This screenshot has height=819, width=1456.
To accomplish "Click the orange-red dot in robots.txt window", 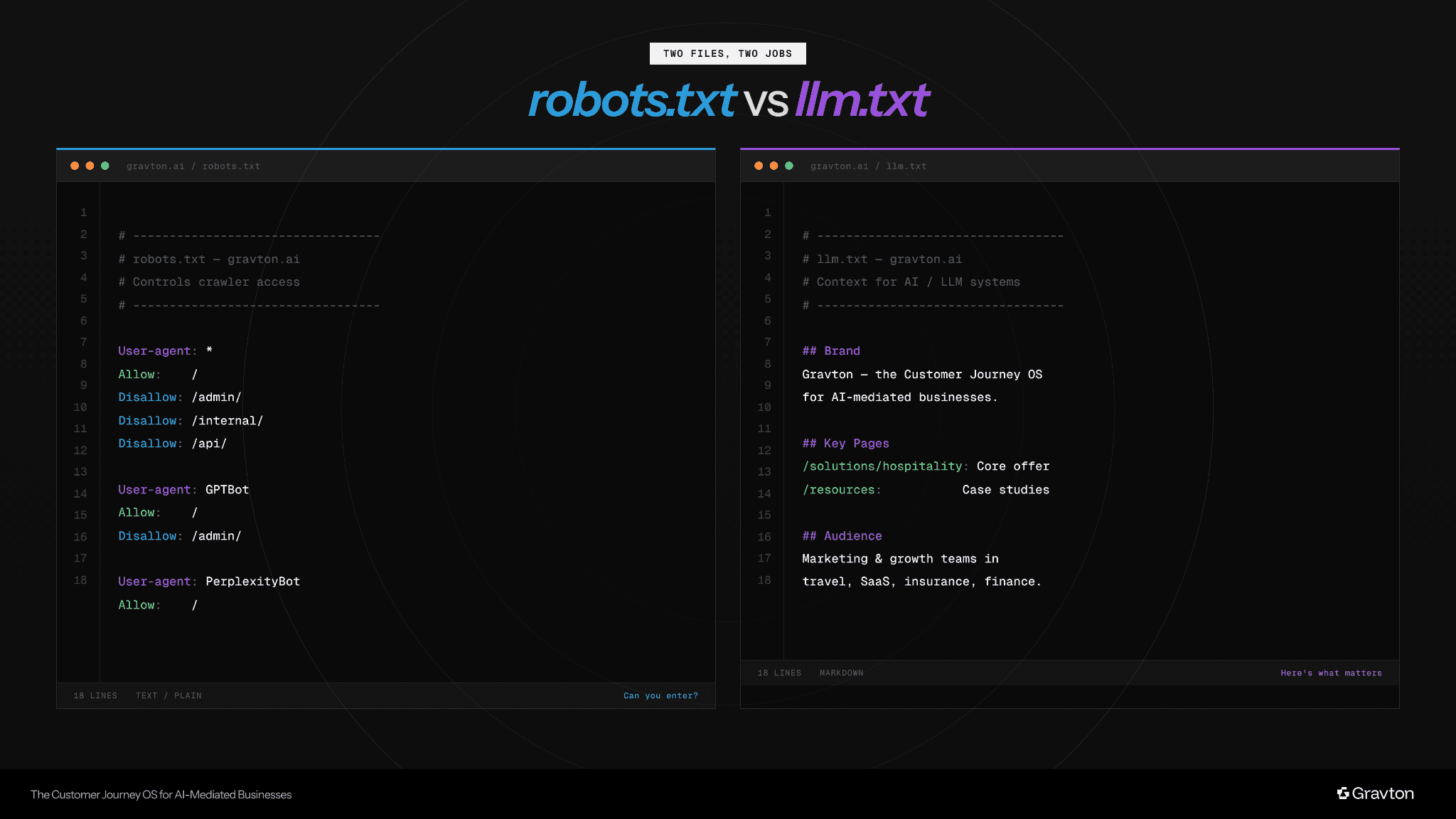I will (x=75, y=166).
